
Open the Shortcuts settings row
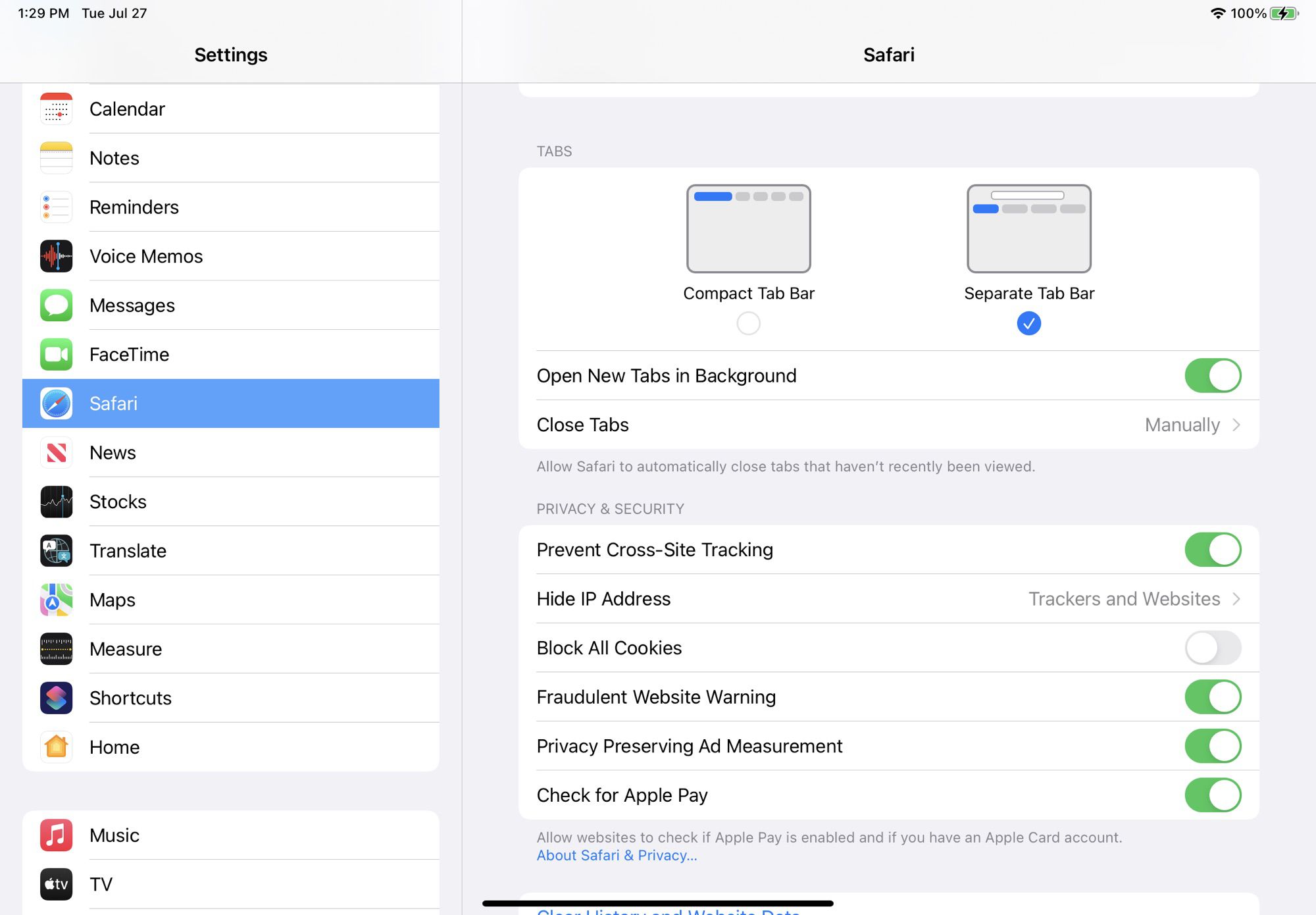point(231,698)
